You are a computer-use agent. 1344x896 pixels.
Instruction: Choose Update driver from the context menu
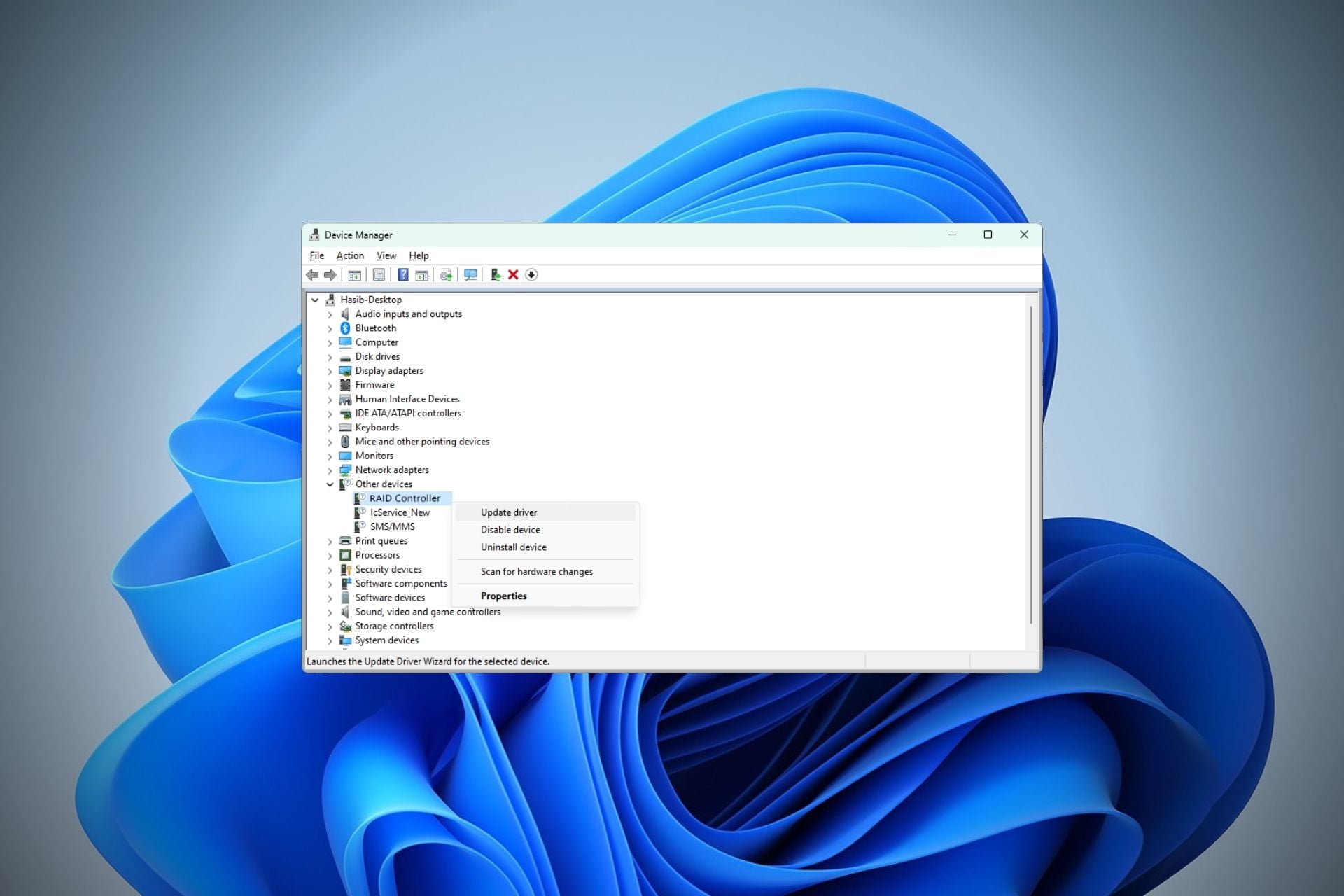pos(508,512)
